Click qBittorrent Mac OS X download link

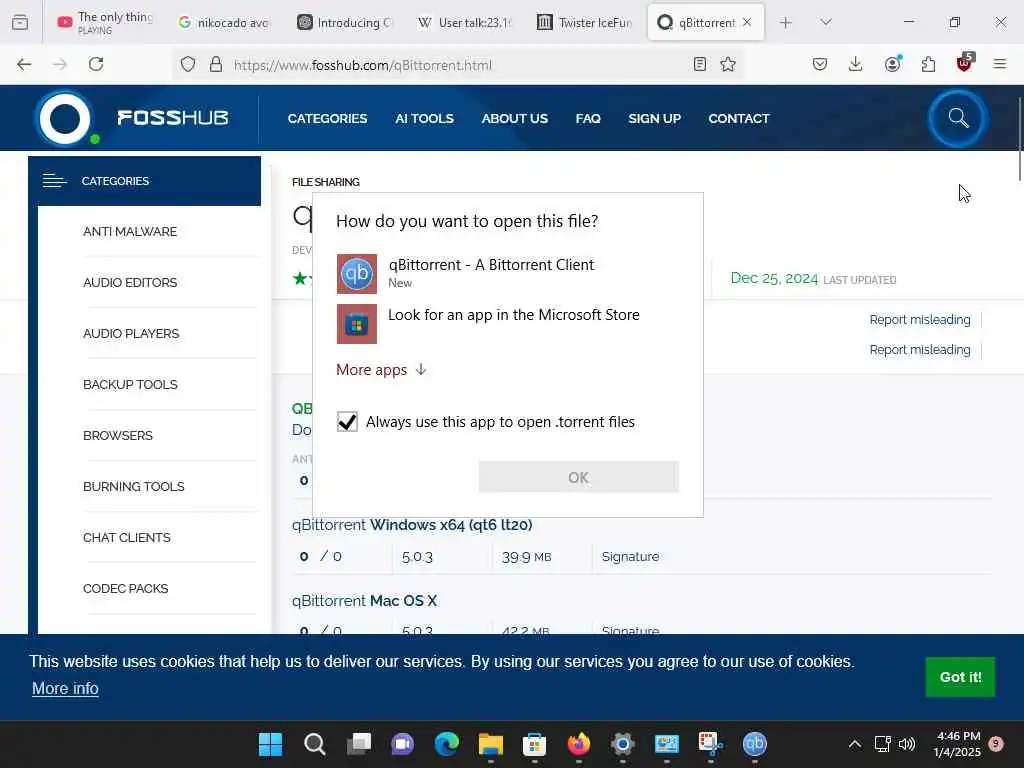tap(364, 600)
